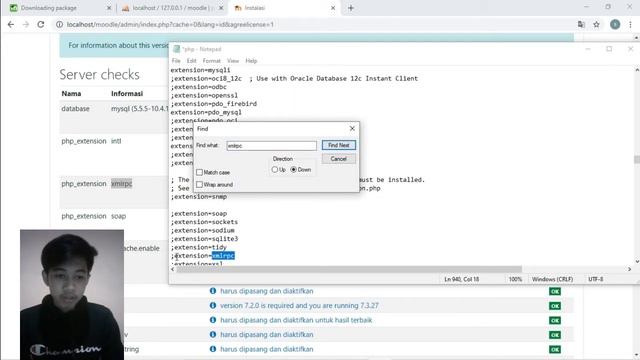Image resolution: width=640 pixels, height=360 pixels.
Task: Open a new browser tab
Action: (351, 8)
